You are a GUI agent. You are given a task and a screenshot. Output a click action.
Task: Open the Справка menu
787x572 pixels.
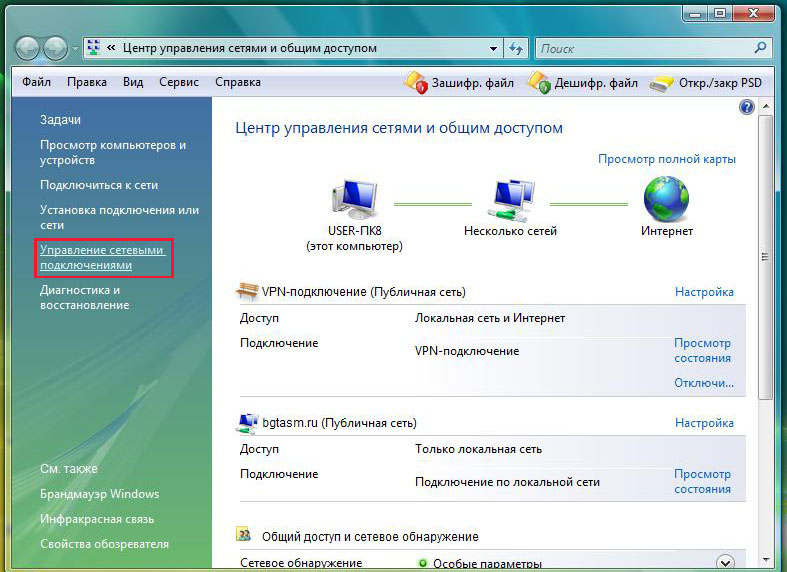238,82
